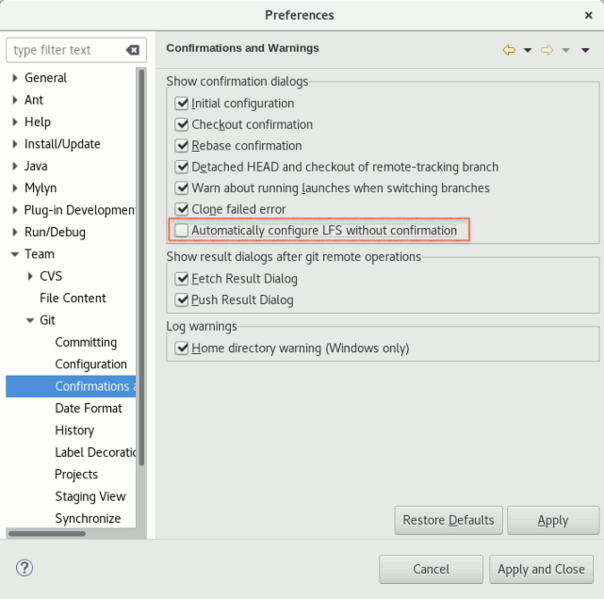The height and width of the screenshot is (599, 604).
Task: Close the Preferences dialog
Action: [588, 15]
